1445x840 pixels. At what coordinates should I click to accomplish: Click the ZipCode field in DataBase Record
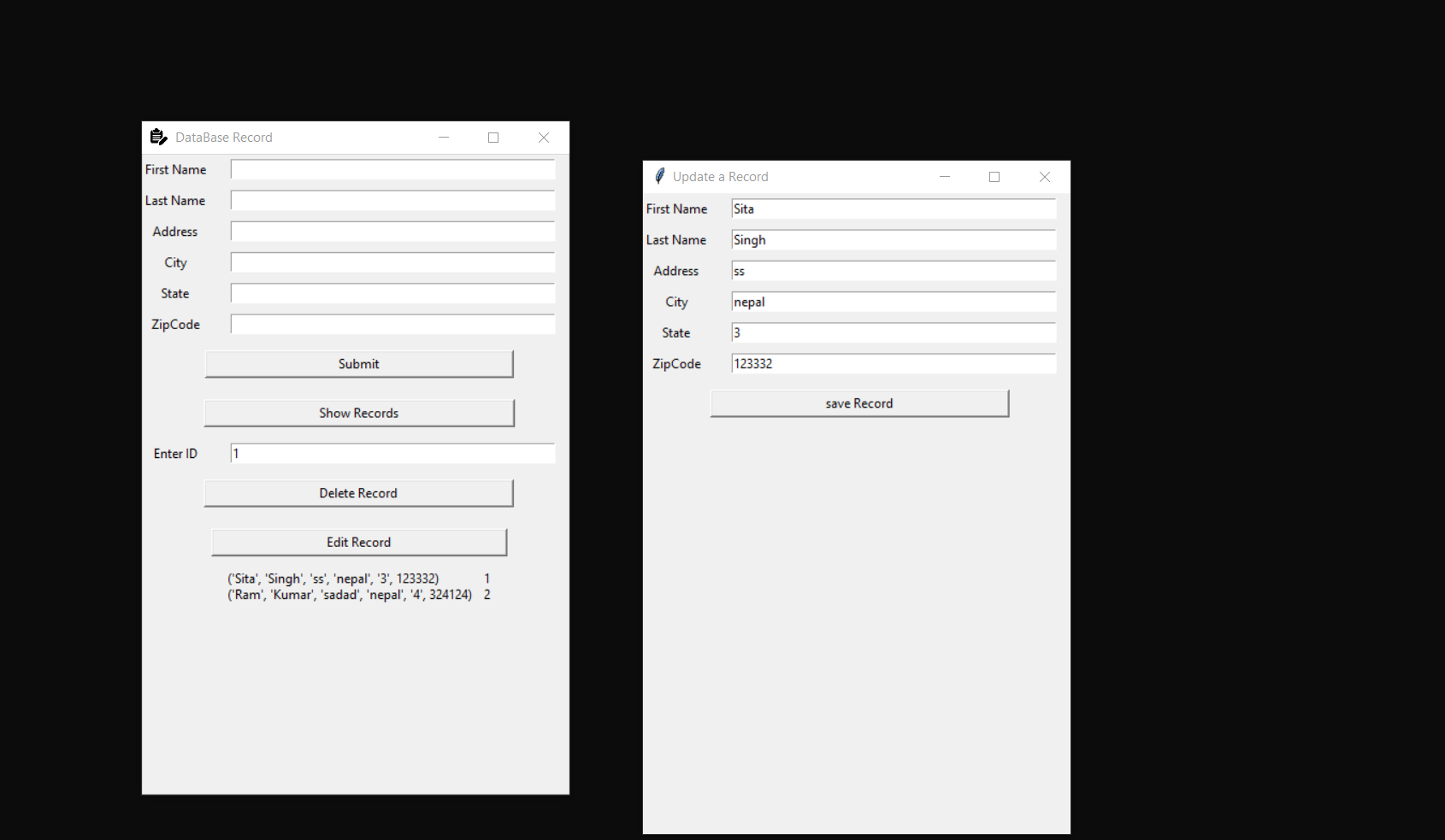pos(392,324)
